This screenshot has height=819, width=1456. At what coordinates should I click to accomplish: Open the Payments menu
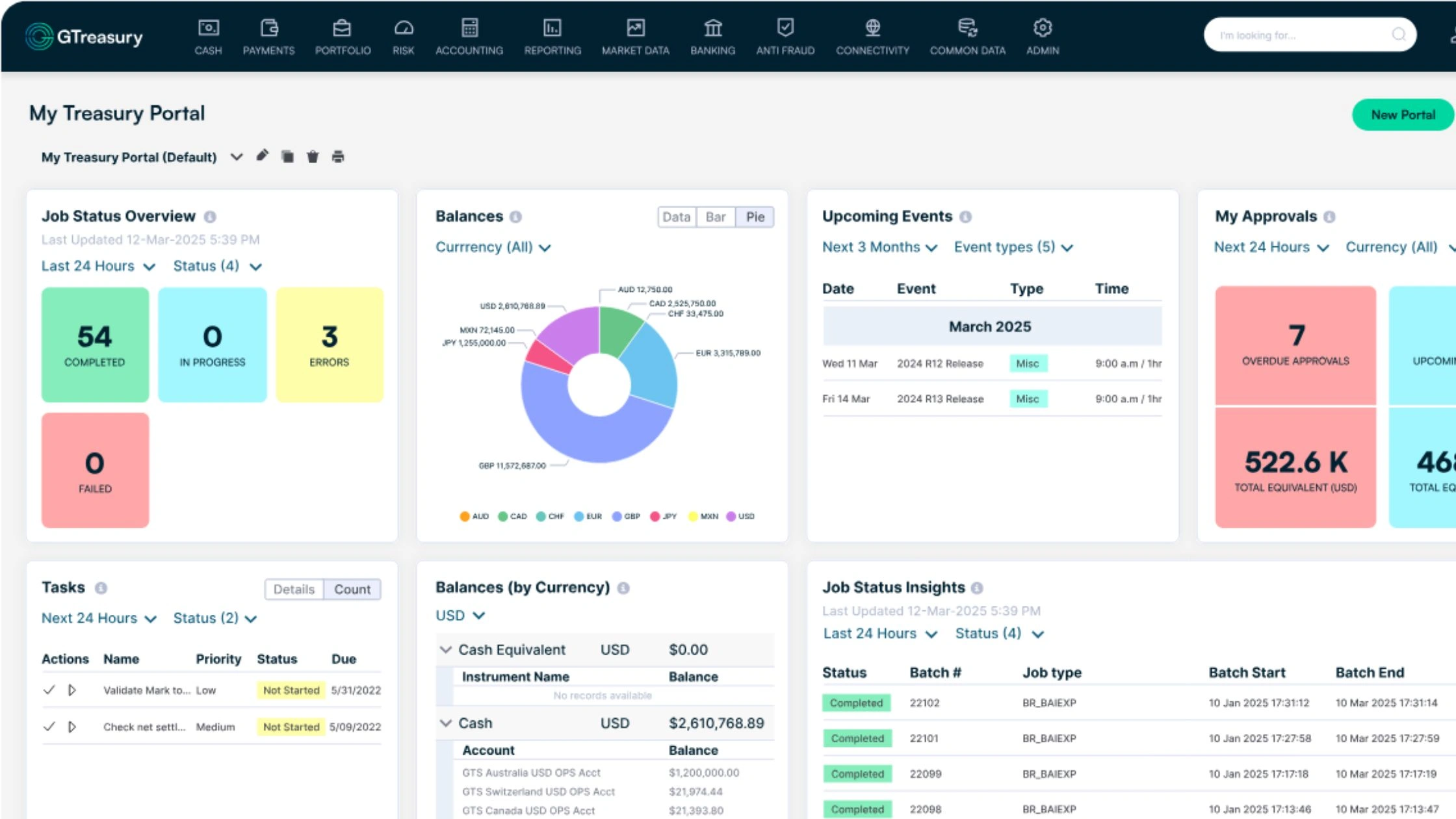pos(268,36)
